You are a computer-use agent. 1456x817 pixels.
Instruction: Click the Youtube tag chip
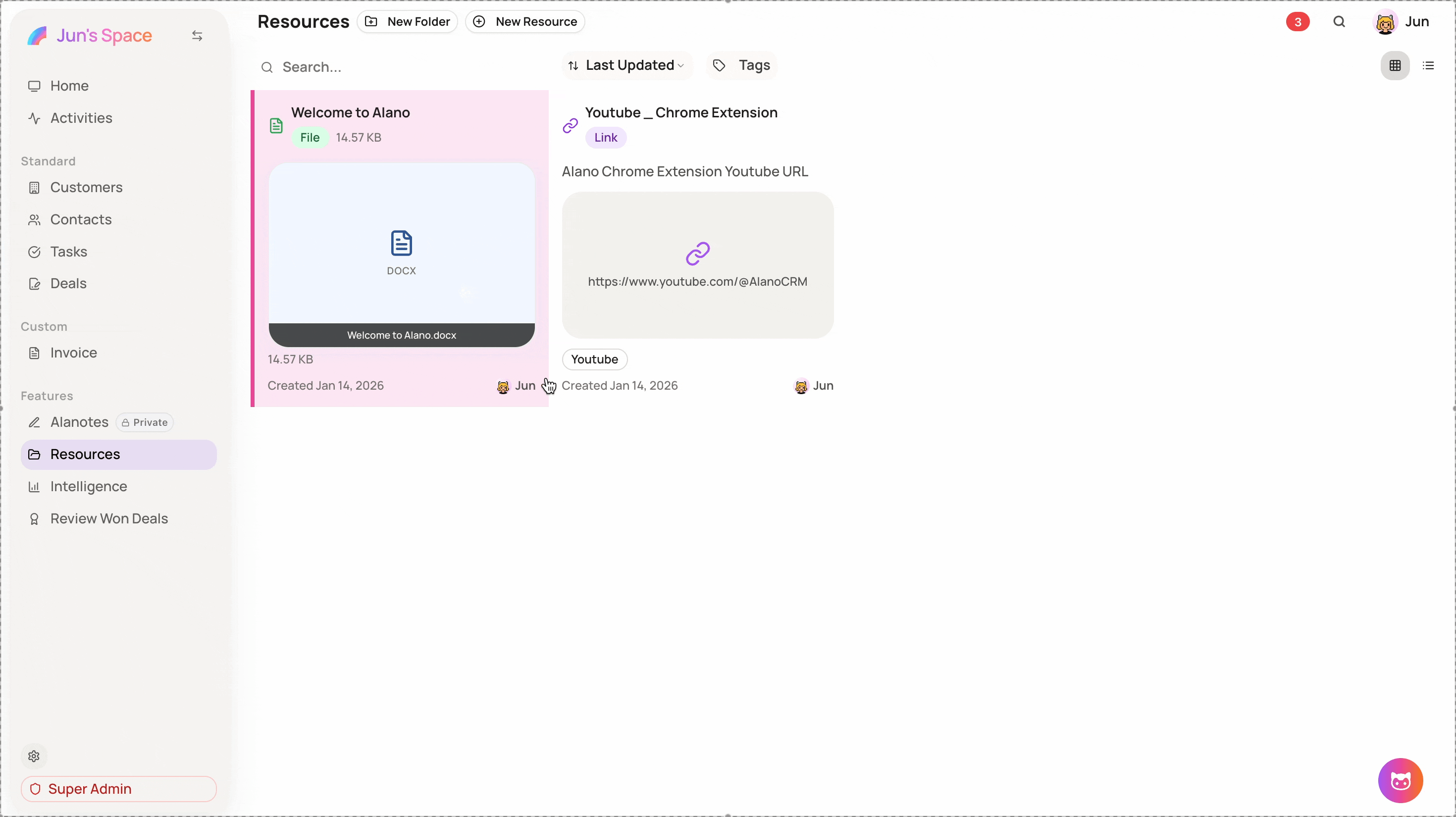point(595,359)
